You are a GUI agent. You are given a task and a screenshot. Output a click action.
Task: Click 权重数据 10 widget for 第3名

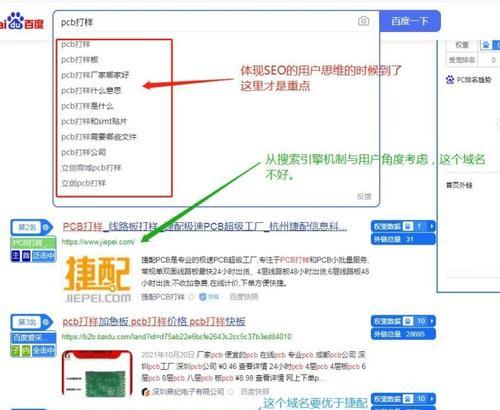(x=403, y=321)
